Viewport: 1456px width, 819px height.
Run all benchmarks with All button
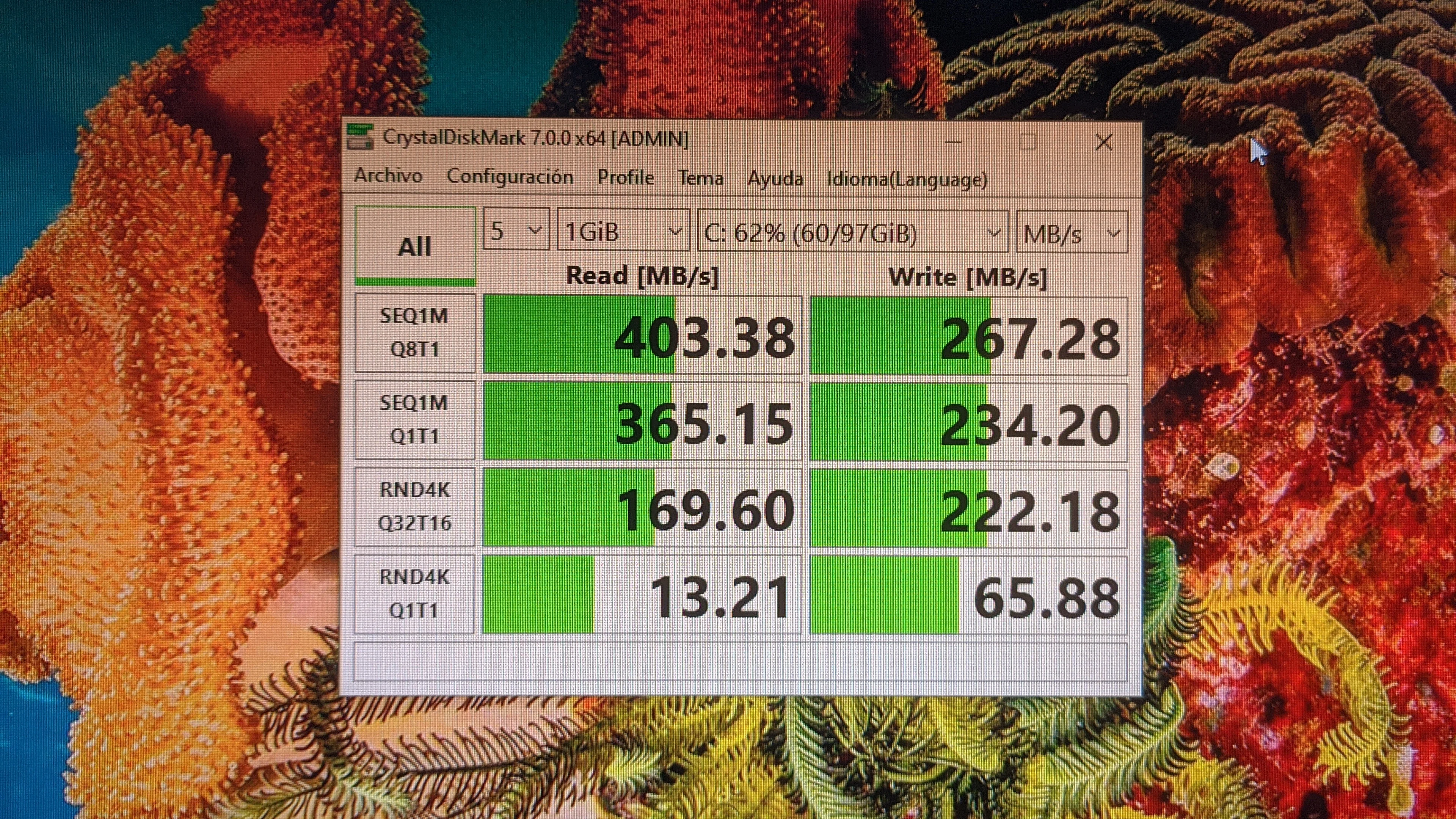pos(415,246)
